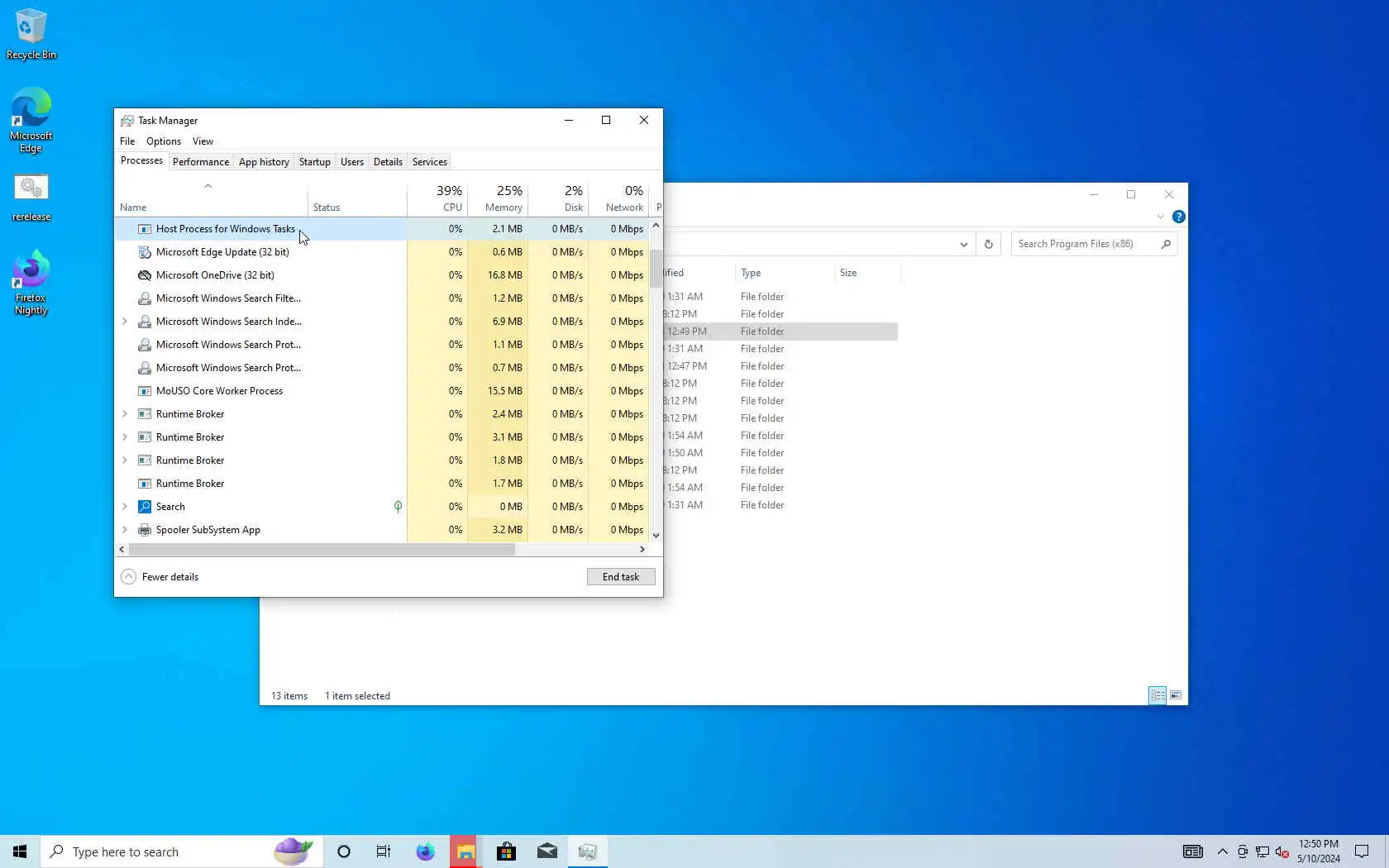Click the Spooler SubSystem App printer icon

point(145,530)
